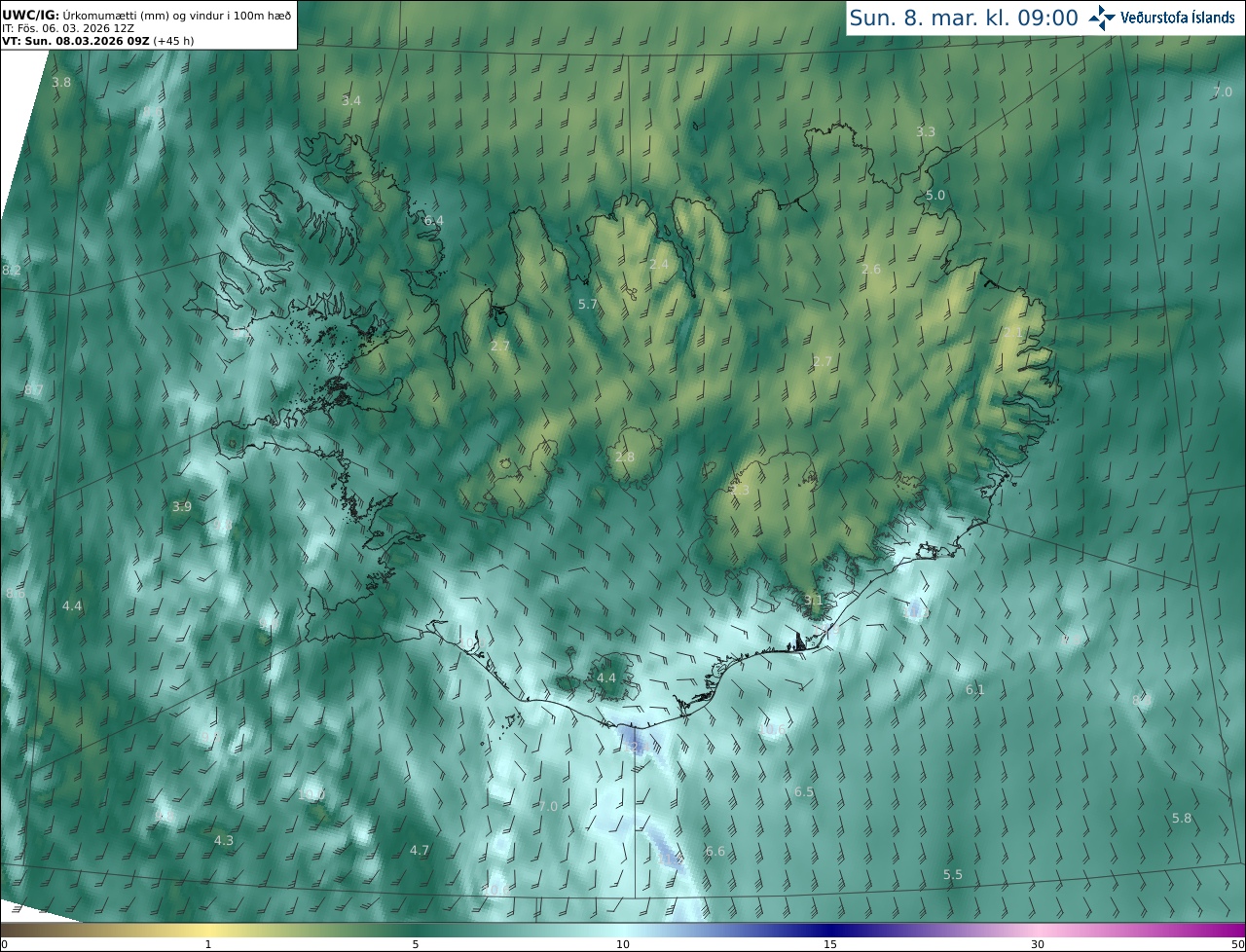Click the 6.1 value on the map
The width and height of the screenshot is (1246, 952).
[x=975, y=690]
